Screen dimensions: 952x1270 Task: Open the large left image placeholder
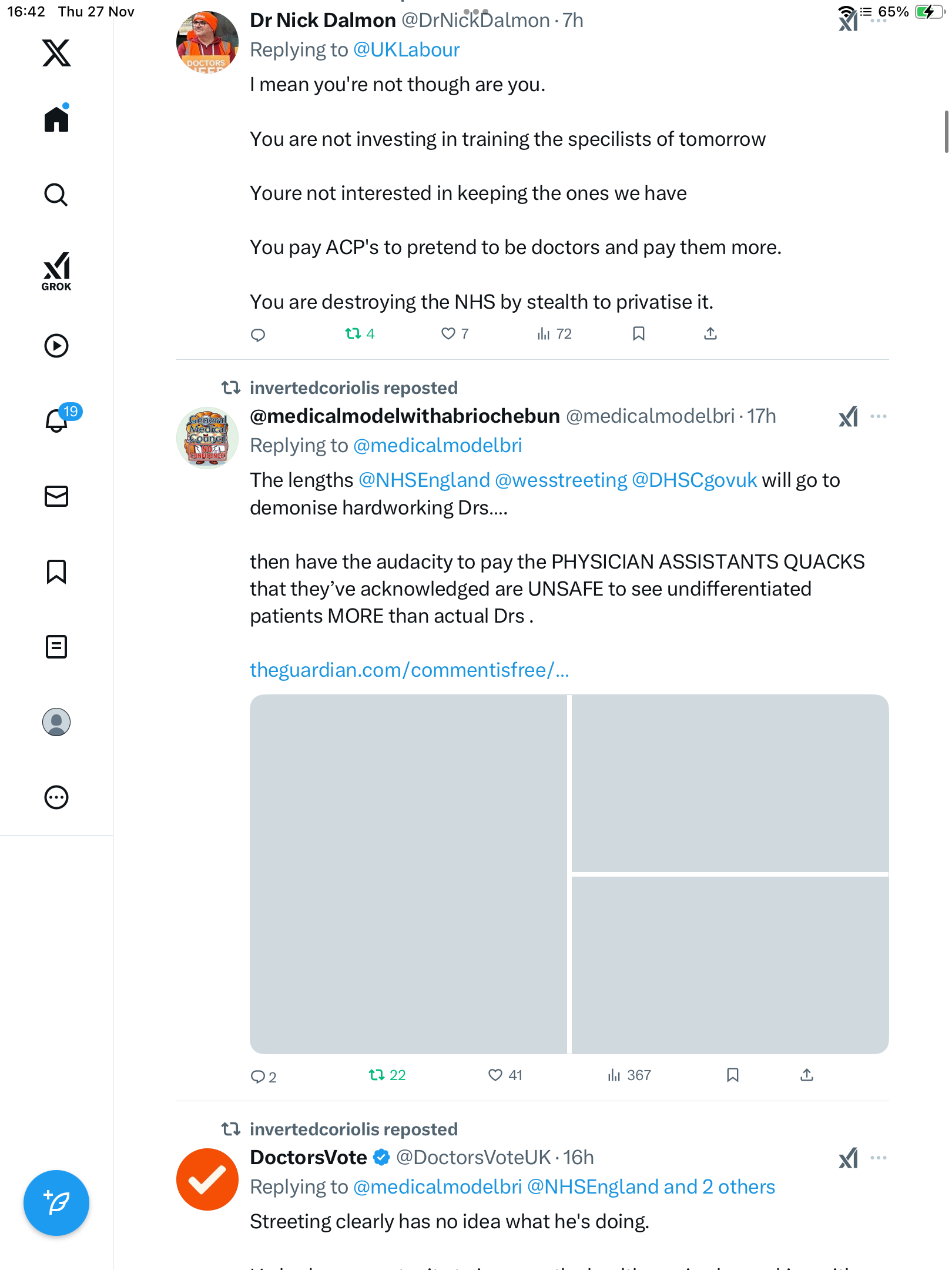408,874
